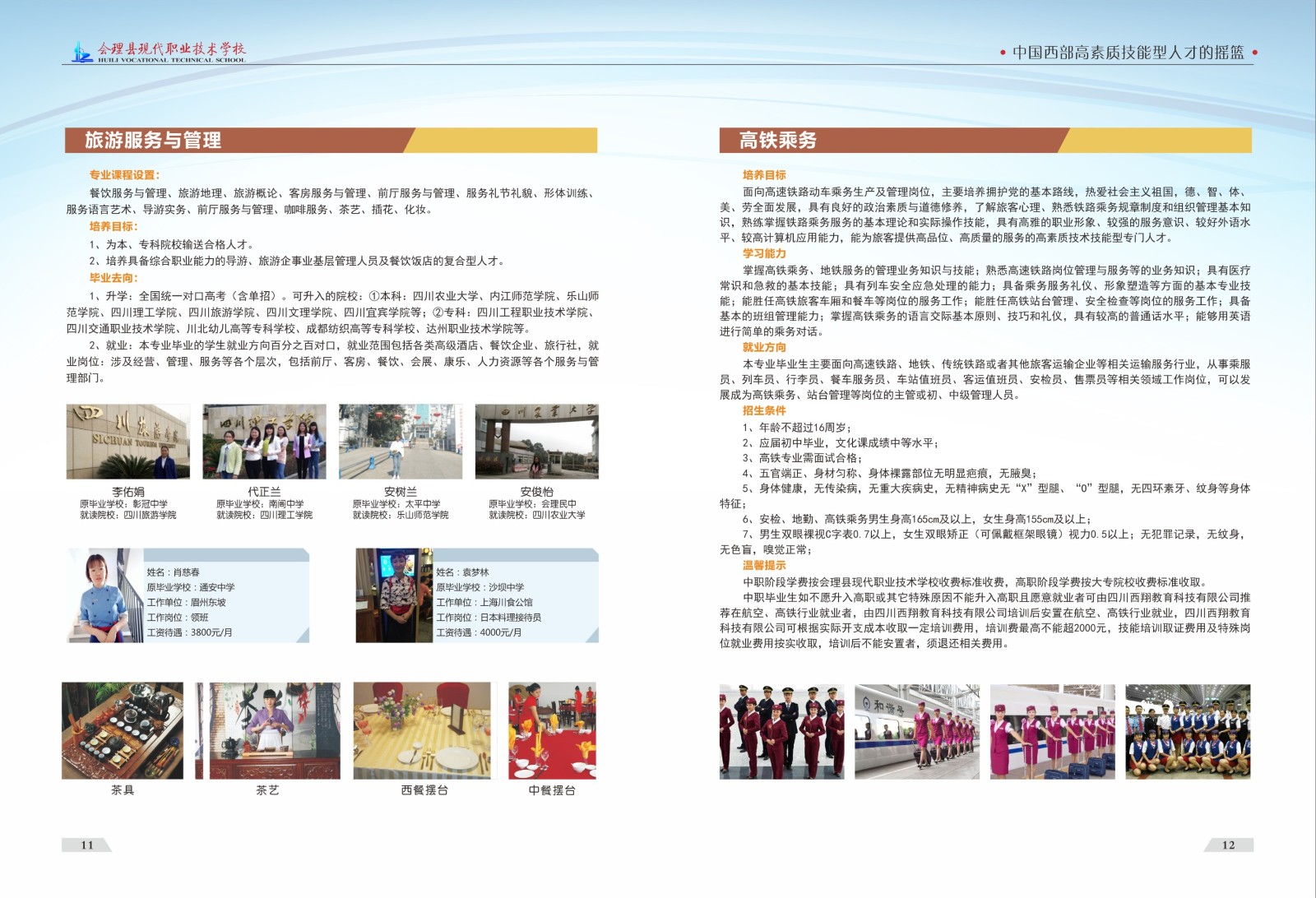Click the 招生条件 heading
Image resolution: width=1316 pixels, height=898 pixels.
click(x=764, y=410)
